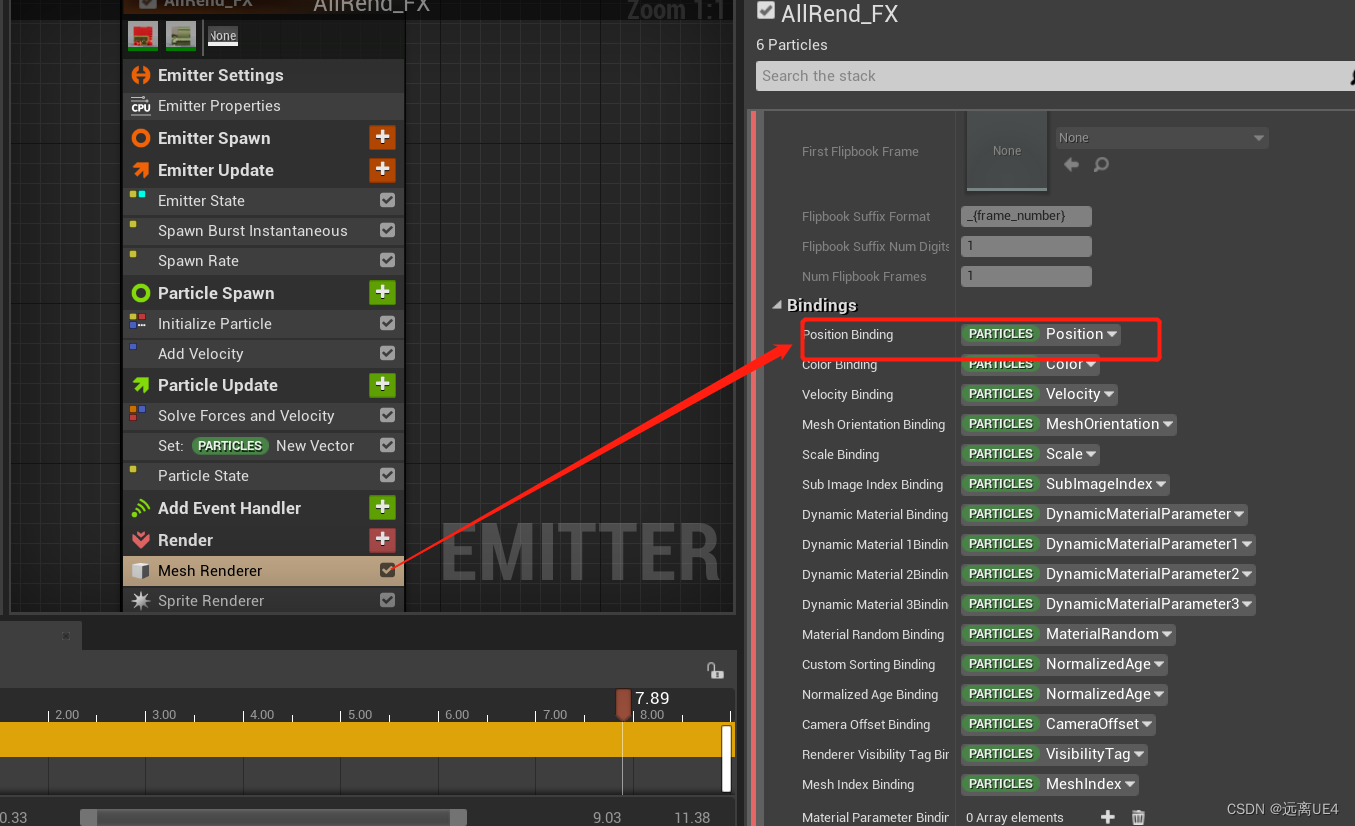Click the green plus icon on Emitter Spawn

pos(382,137)
